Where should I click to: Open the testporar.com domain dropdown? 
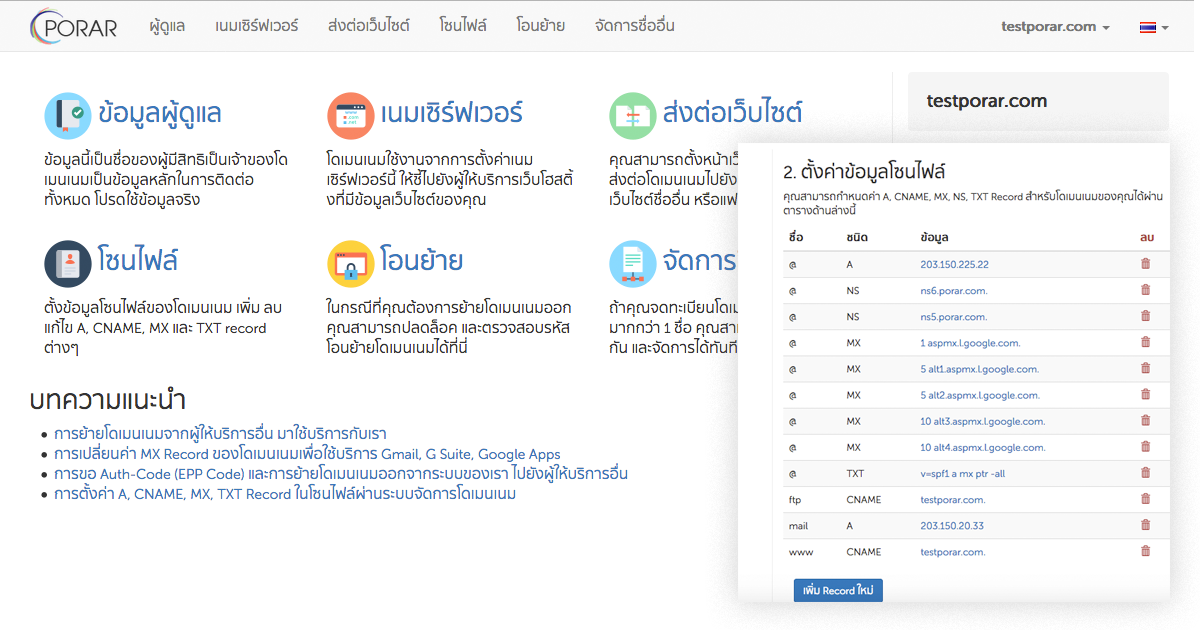(1055, 27)
